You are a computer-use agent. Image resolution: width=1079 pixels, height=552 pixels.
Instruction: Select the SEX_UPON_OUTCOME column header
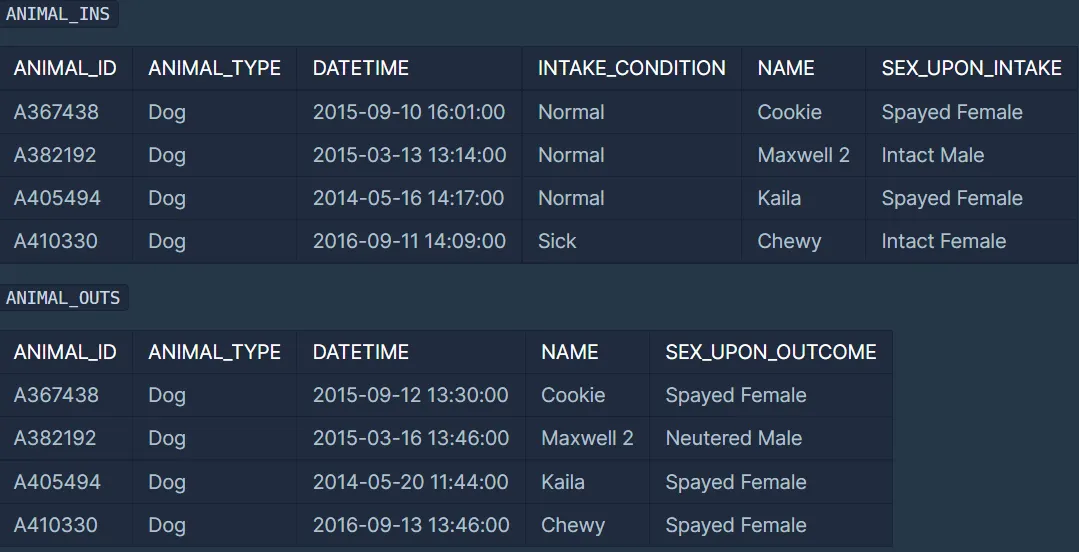[x=771, y=352]
